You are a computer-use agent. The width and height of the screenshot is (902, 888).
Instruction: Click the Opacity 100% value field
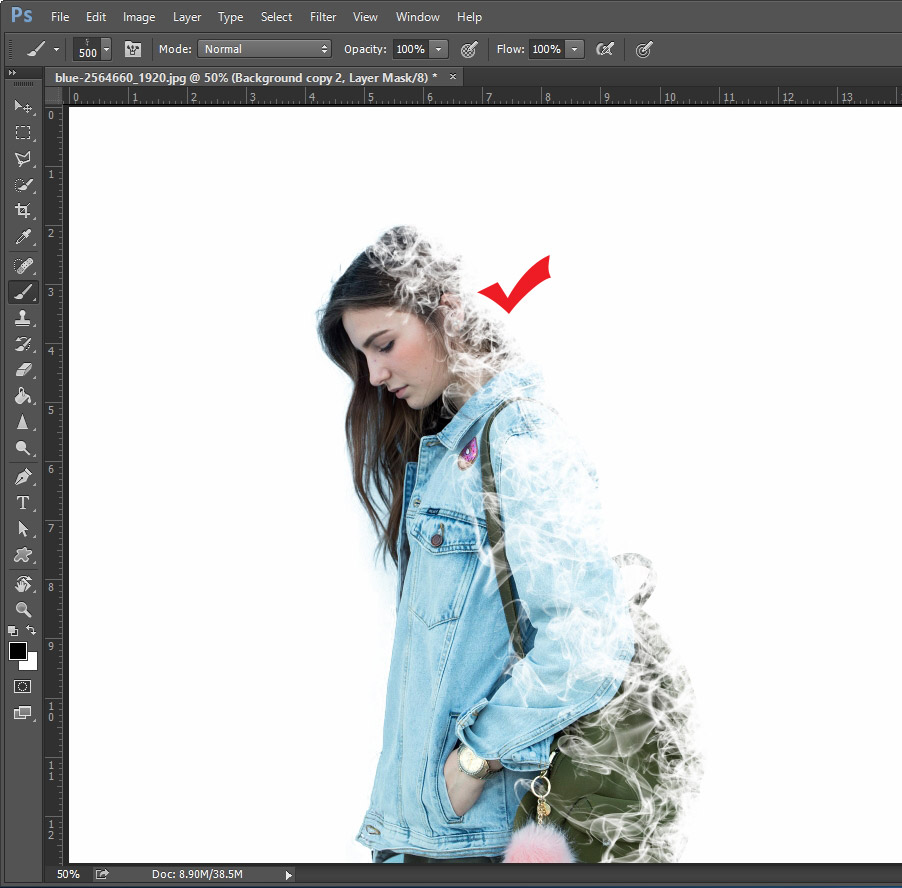pyautogui.click(x=411, y=49)
